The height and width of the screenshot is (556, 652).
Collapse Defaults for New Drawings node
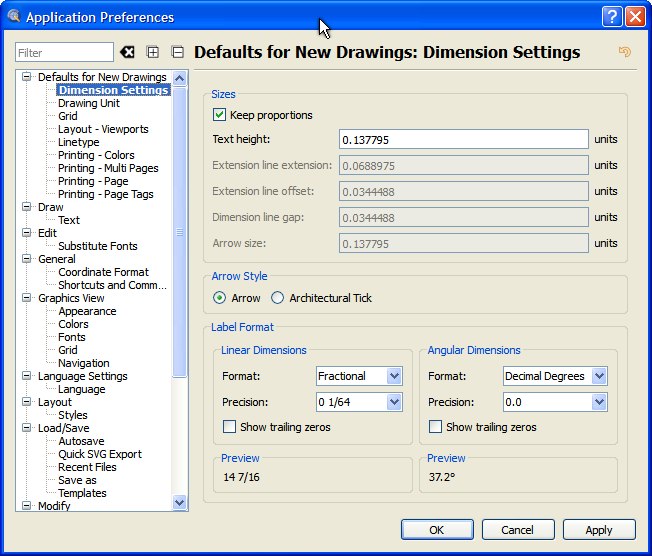coord(27,77)
